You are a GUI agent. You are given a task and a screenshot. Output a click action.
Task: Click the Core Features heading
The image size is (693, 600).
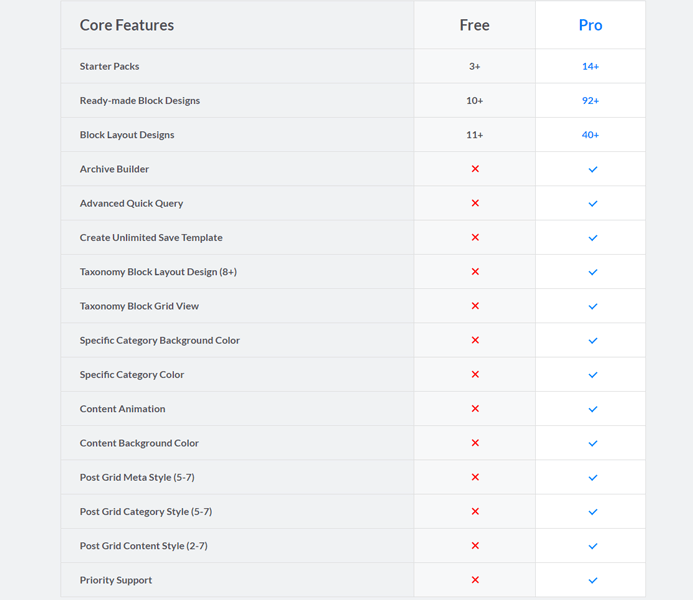point(127,25)
